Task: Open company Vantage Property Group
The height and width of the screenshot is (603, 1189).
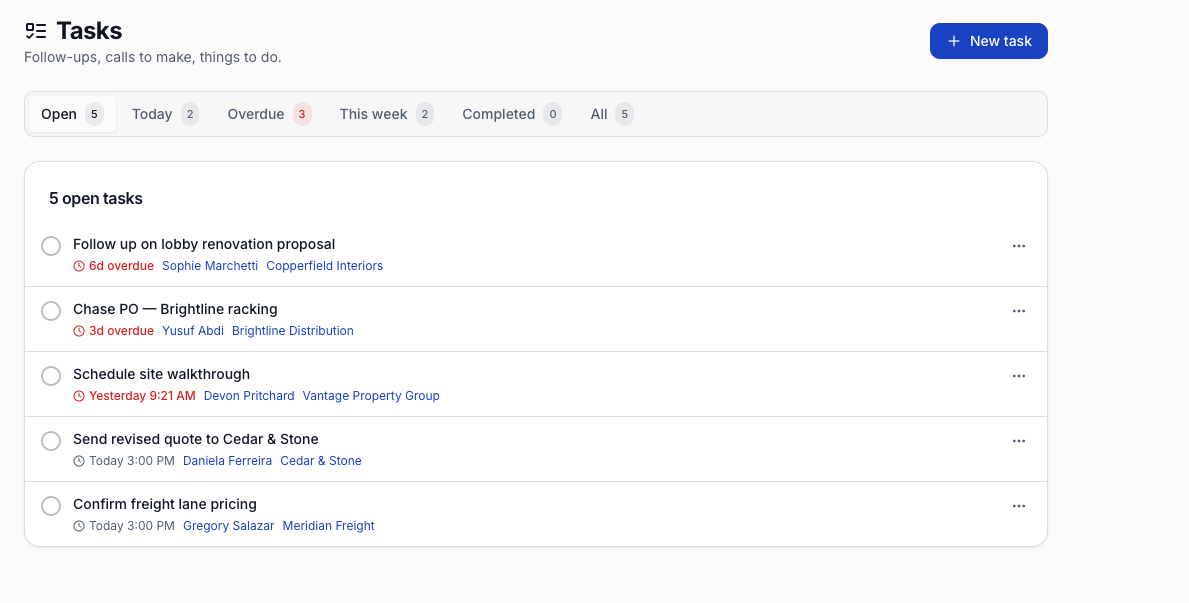Action: tap(371, 396)
